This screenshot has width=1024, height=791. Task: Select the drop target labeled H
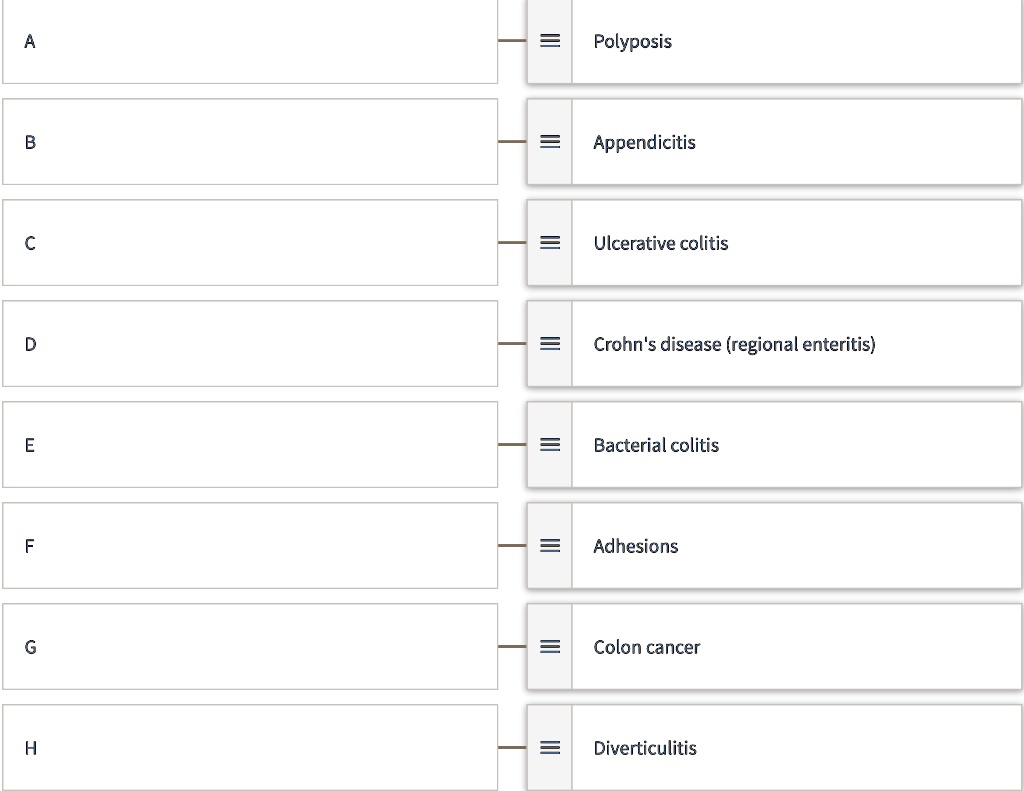(x=250, y=747)
